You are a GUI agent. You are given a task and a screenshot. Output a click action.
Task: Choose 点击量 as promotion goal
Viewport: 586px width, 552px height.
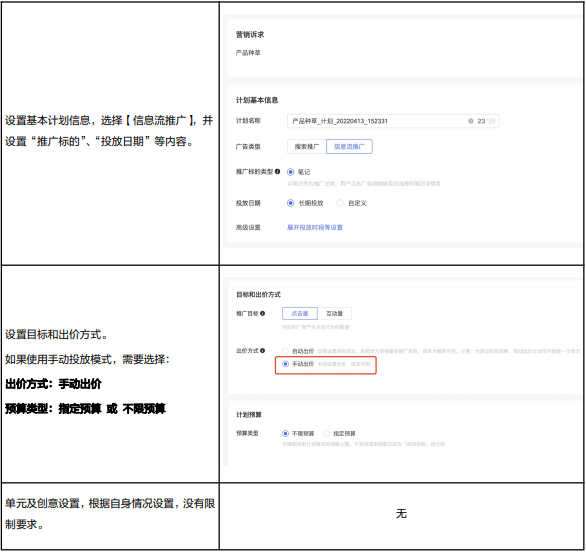coord(300,314)
